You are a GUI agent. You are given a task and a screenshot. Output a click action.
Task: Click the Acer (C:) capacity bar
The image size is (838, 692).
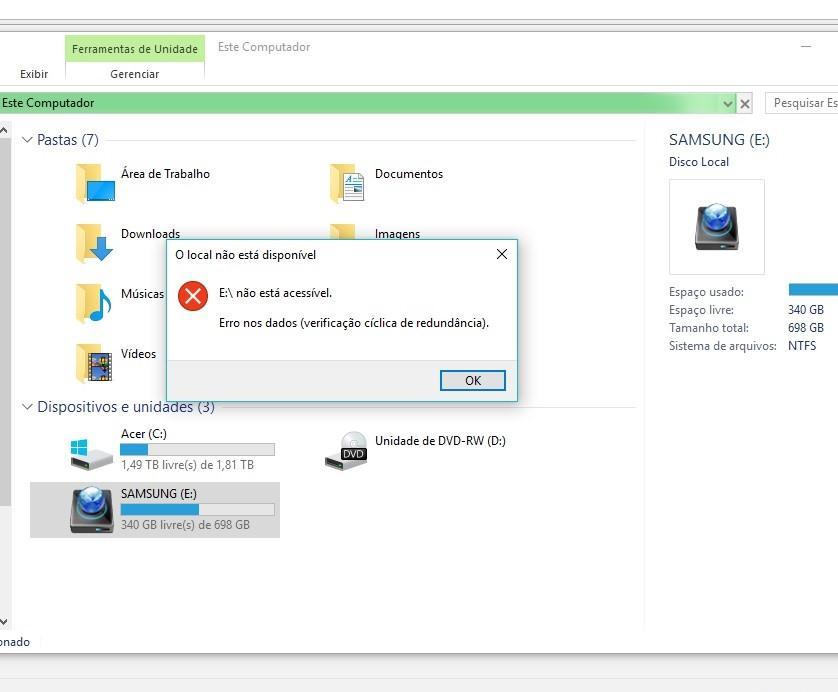click(x=197, y=449)
